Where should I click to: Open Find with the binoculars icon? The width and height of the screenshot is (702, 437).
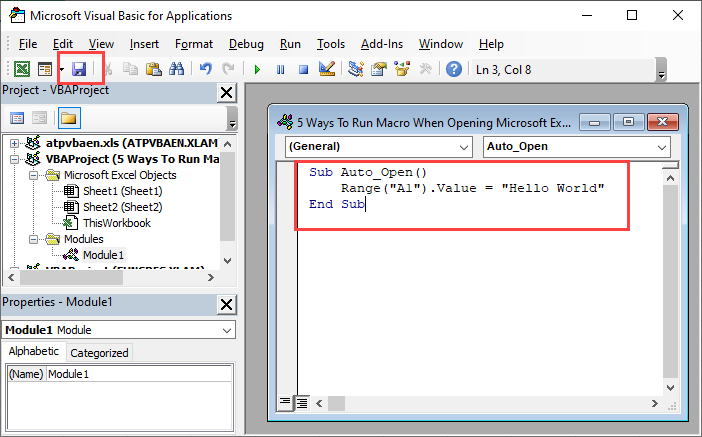tap(176, 69)
